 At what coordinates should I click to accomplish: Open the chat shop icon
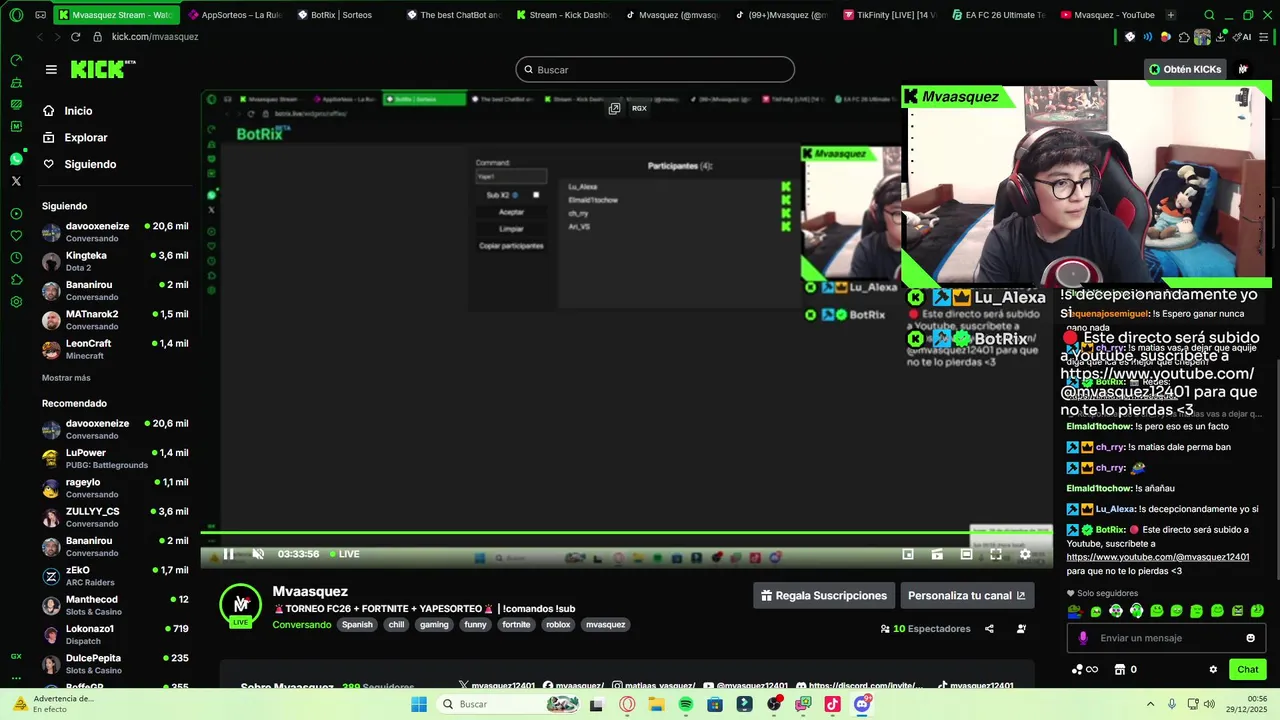click(x=1120, y=669)
